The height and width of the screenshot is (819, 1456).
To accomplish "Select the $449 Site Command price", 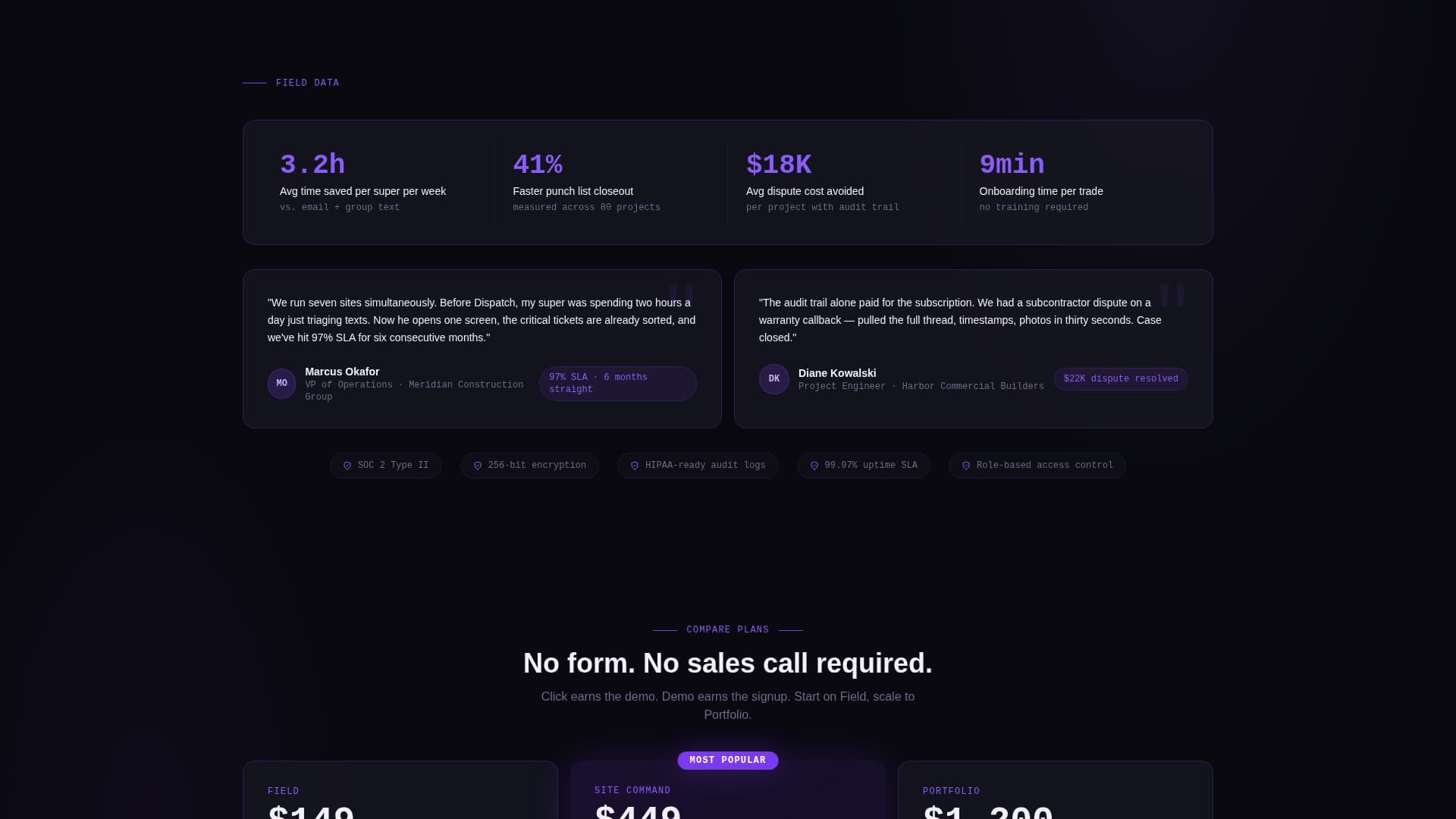I will 639,813.
